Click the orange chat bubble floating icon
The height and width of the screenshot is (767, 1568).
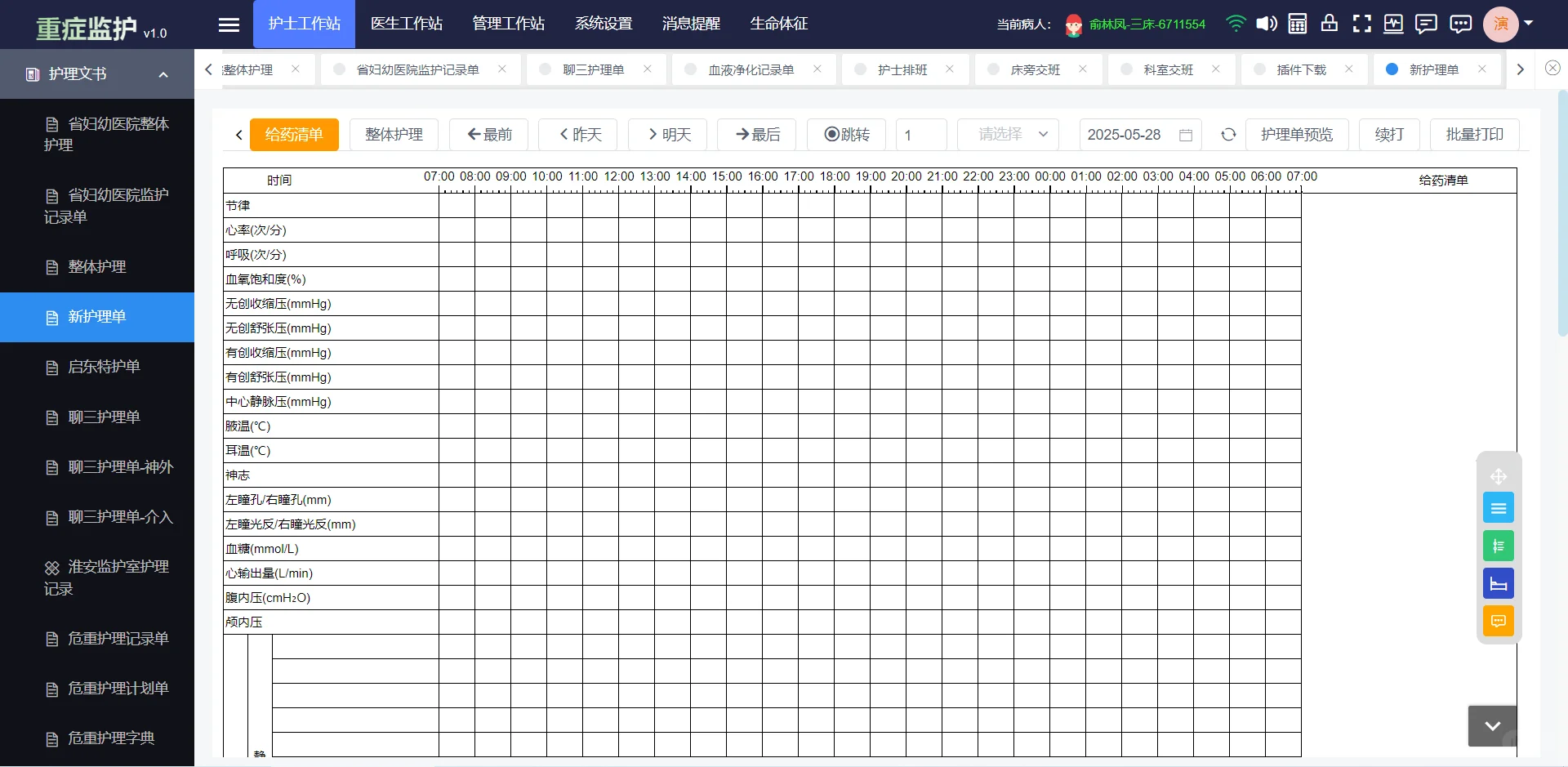(1499, 621)
